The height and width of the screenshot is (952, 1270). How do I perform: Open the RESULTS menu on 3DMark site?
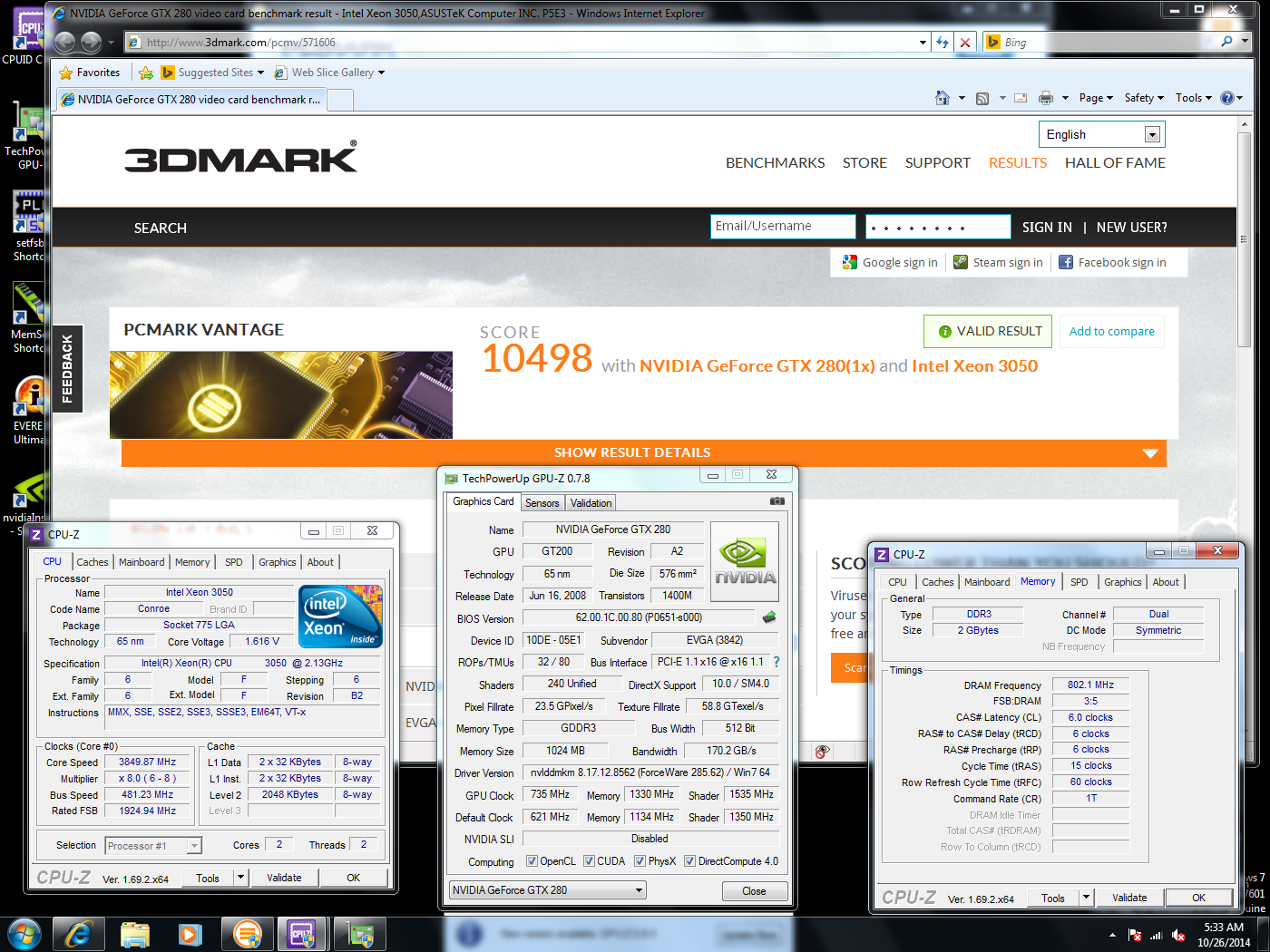point(1018,163)
